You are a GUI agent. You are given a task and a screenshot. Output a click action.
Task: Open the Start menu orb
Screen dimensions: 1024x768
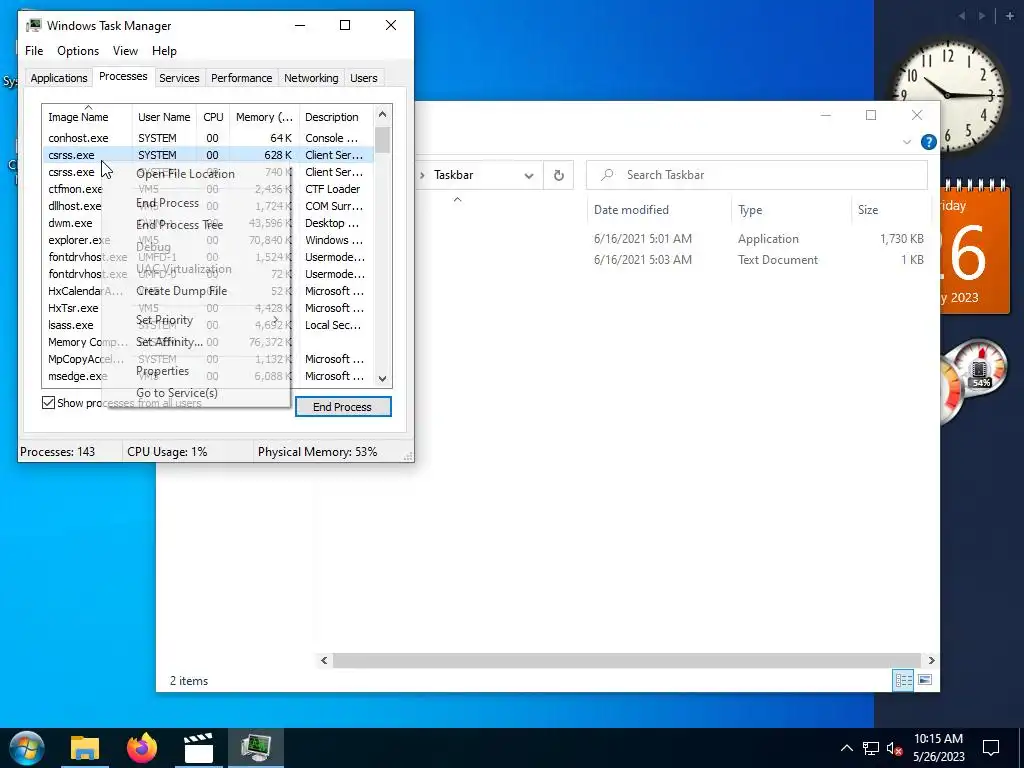[x=27, y=748]
